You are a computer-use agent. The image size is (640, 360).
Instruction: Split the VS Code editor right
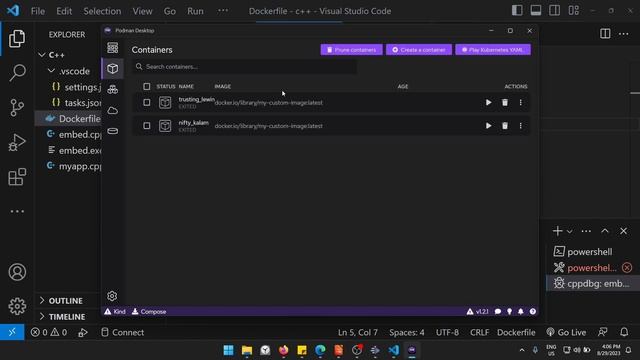coord(605,33)
